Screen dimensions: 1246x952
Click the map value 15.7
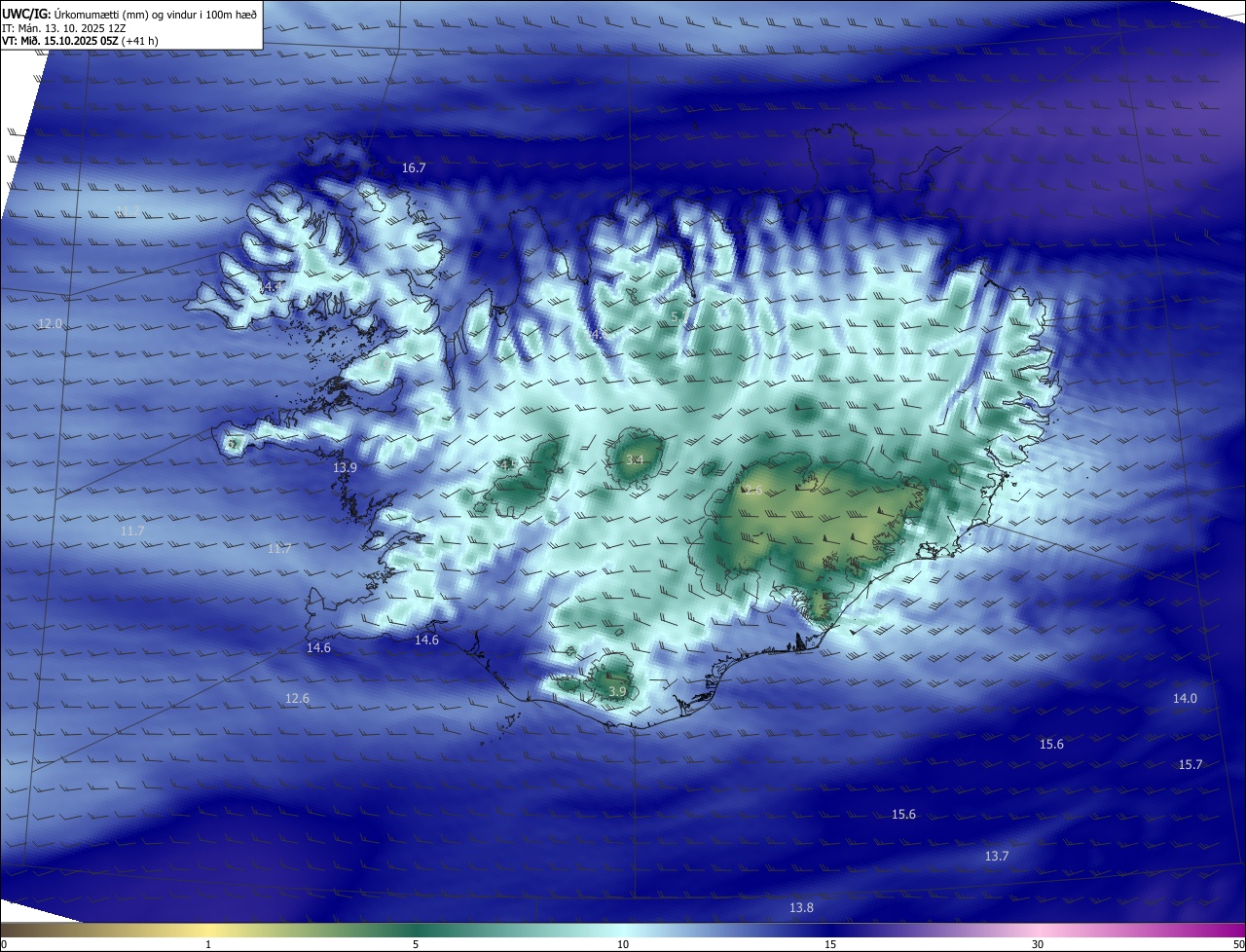1191,765
